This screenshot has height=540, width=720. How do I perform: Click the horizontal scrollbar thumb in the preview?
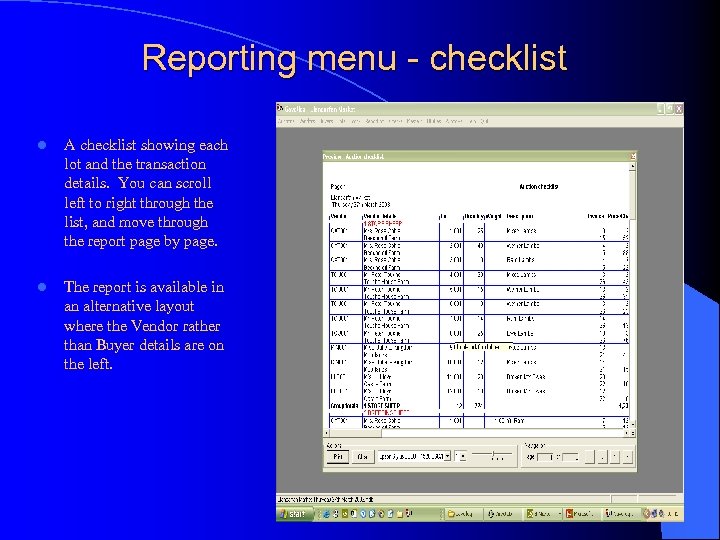356,433
